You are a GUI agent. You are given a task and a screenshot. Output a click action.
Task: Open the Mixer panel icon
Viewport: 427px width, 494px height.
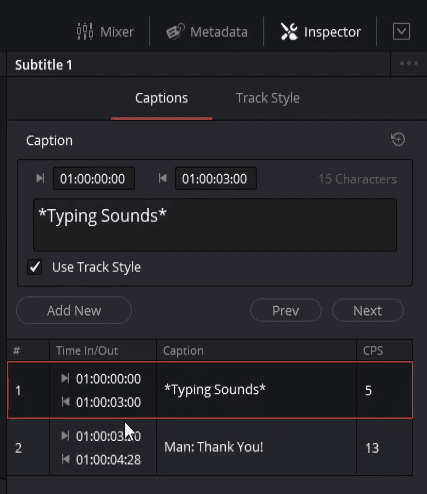point(85,32)
